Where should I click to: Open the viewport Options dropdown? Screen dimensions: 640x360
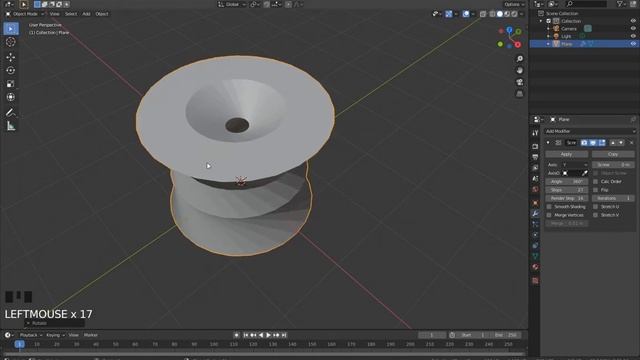pos(514,4)
